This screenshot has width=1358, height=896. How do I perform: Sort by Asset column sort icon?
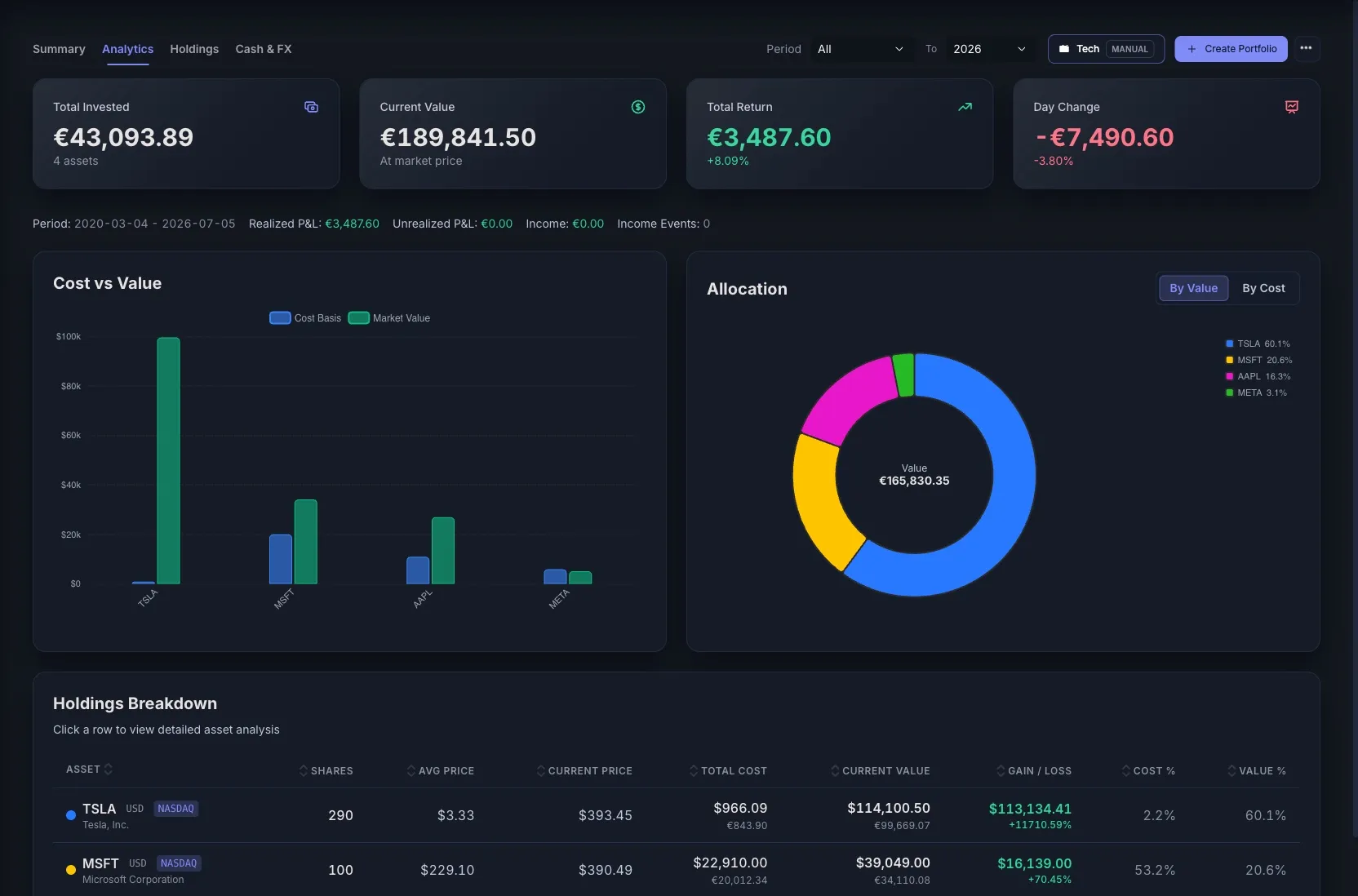click(x=109, y=769)
